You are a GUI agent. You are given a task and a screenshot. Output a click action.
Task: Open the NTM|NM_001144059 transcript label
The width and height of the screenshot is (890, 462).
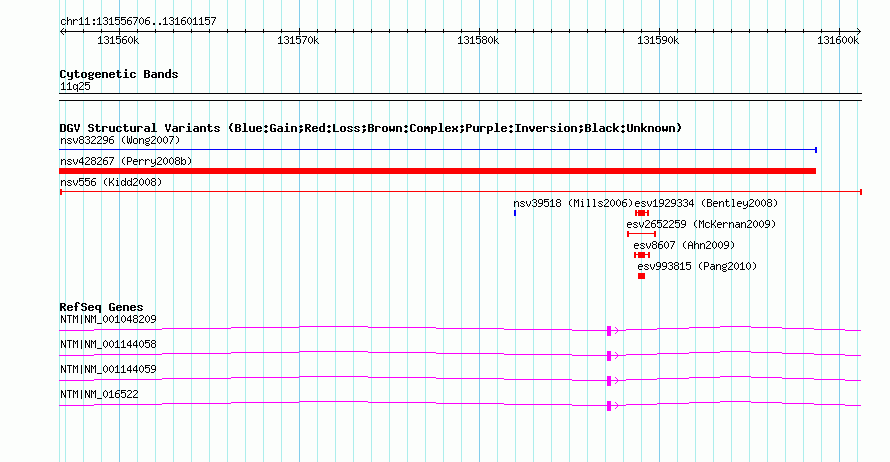(108, 369)
